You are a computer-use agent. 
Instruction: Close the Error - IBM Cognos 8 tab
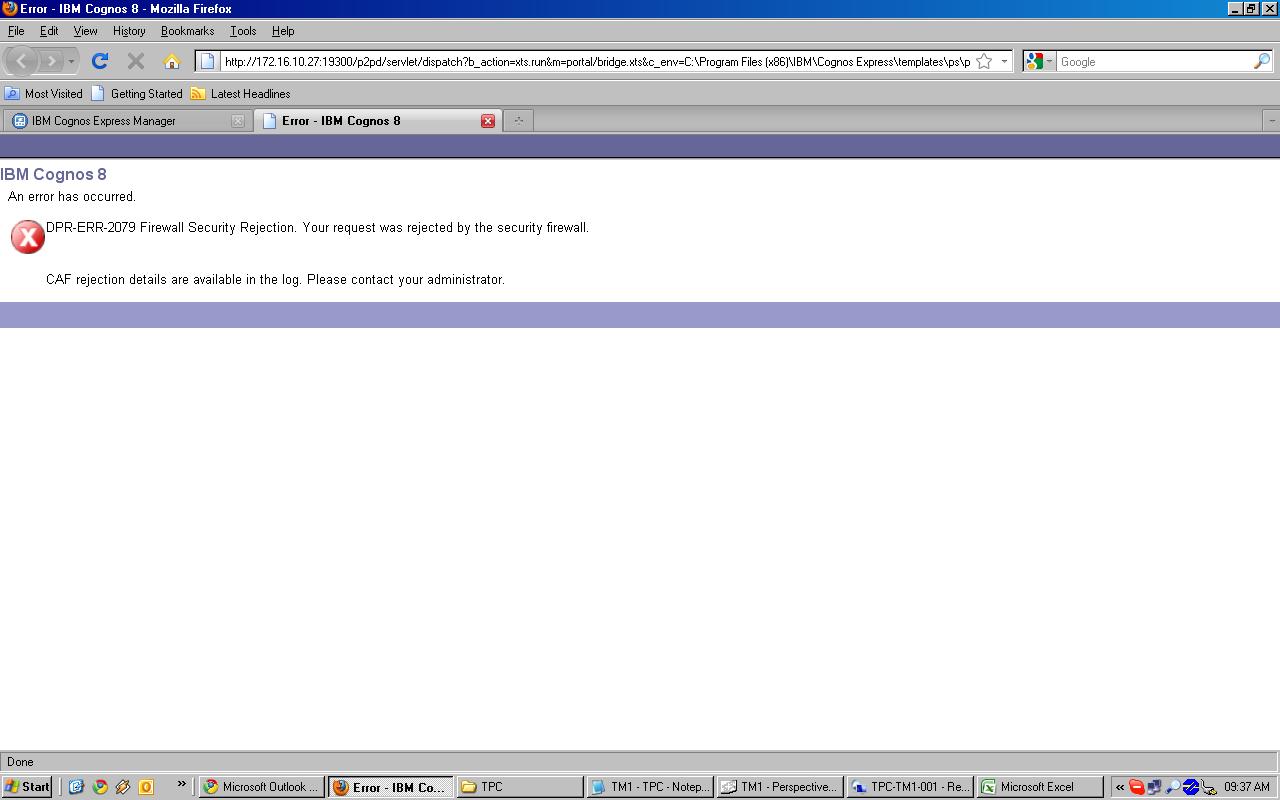coord(488,121)
